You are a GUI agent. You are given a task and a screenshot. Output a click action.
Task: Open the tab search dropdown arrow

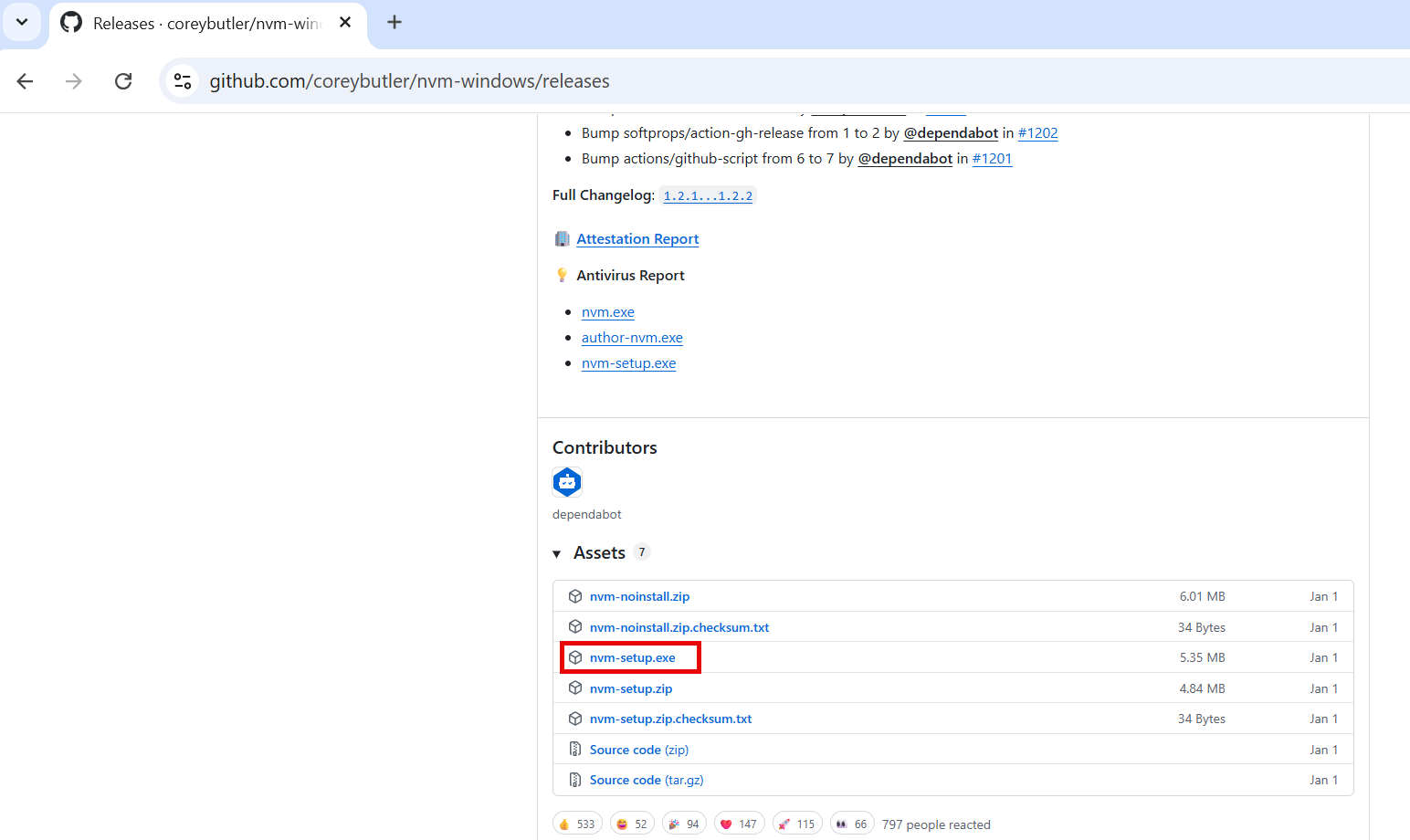tap(22, 22)
